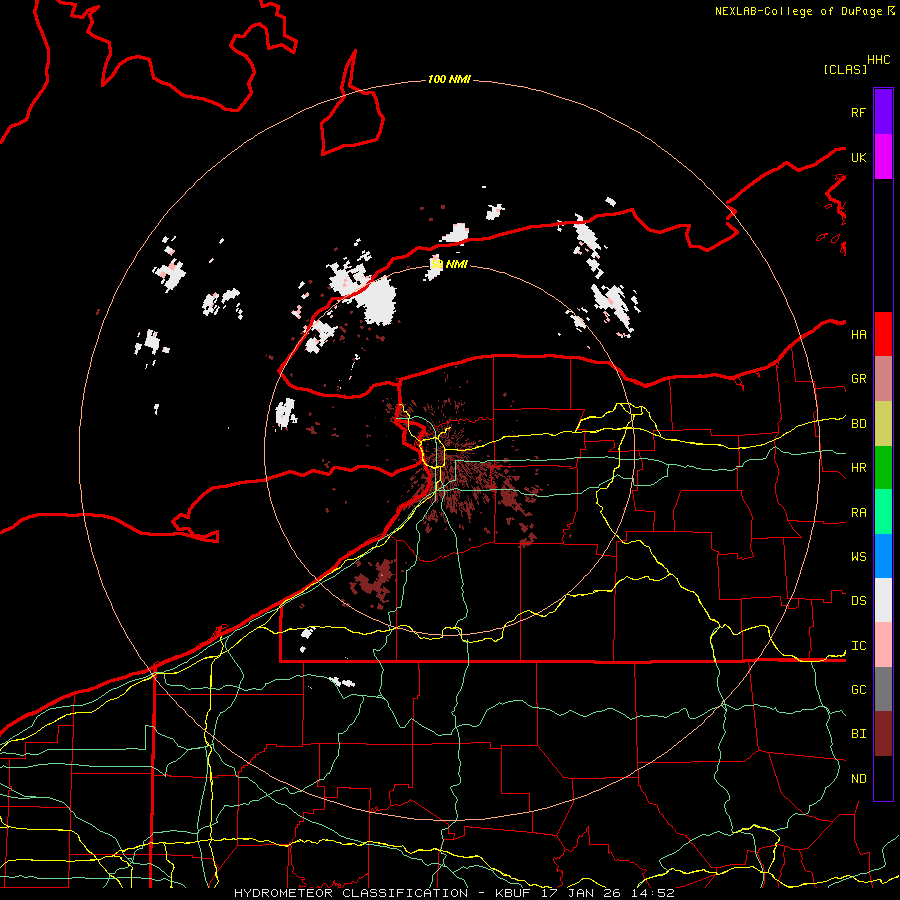This screenshot has width=900, height=900.
Task: Click the HHC product label
Action: pos(878,60)
